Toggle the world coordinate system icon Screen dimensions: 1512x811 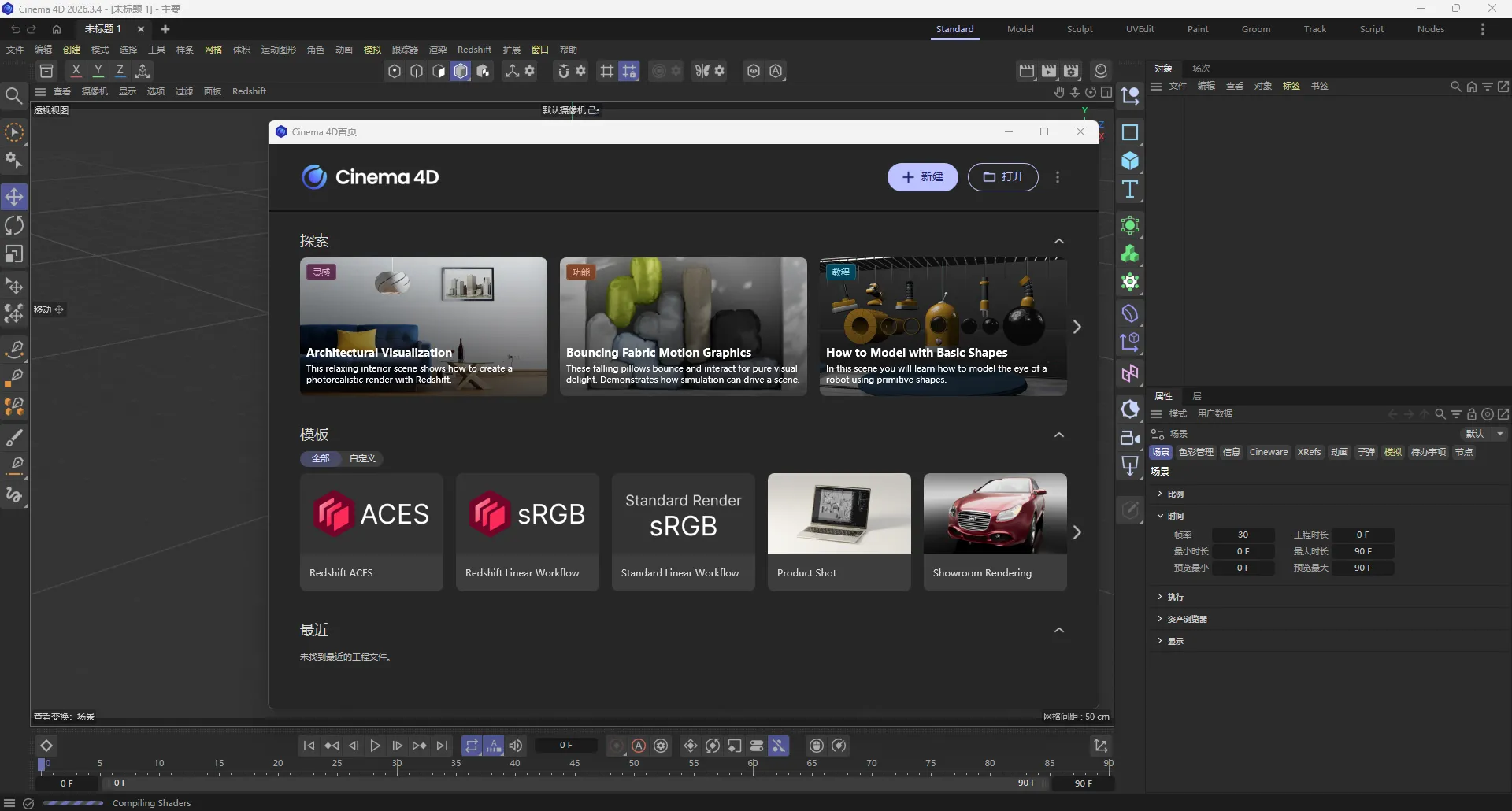(143, 71)
